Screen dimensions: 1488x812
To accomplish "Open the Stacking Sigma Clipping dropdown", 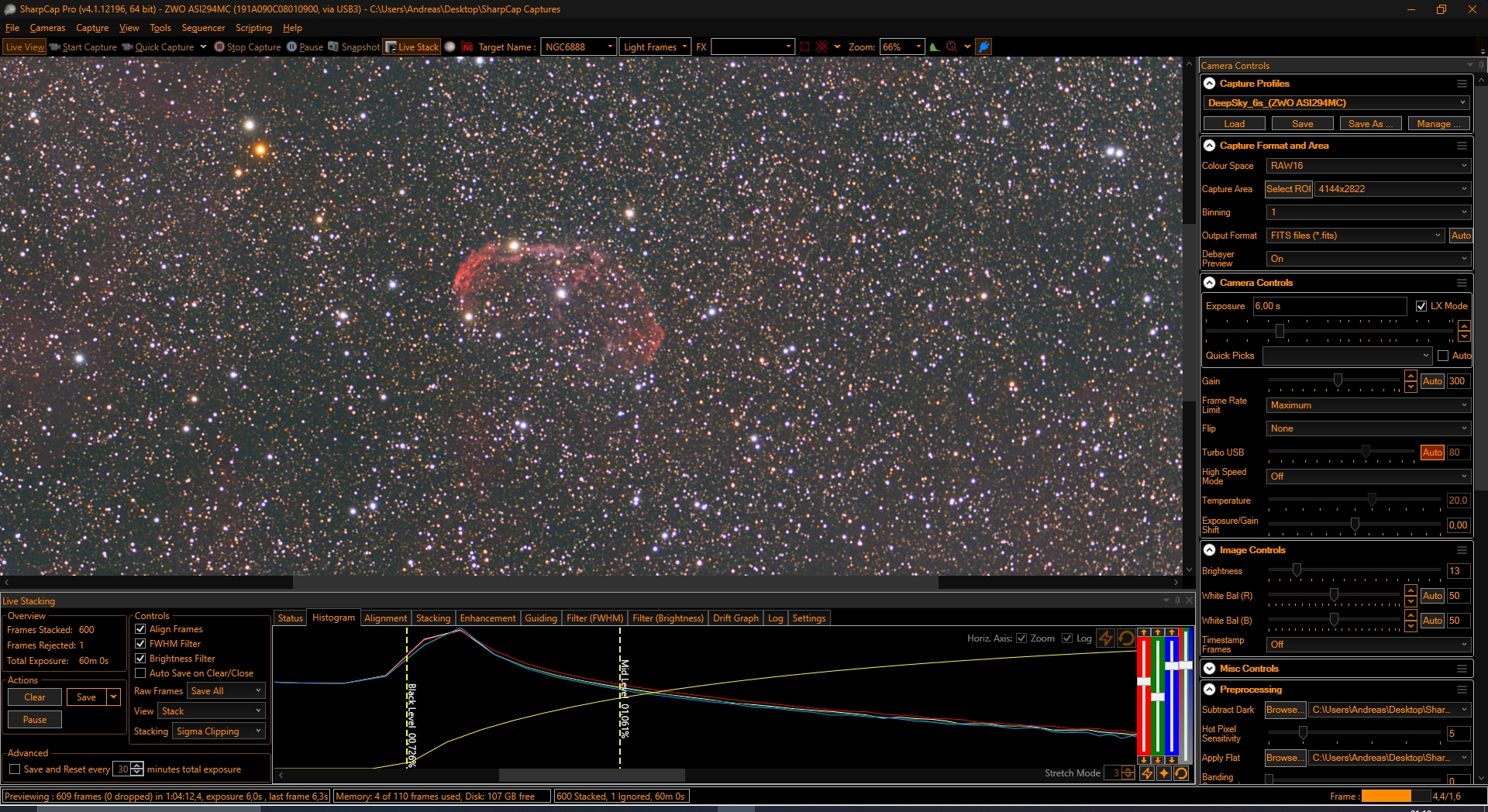I will [x=219, y=731].
